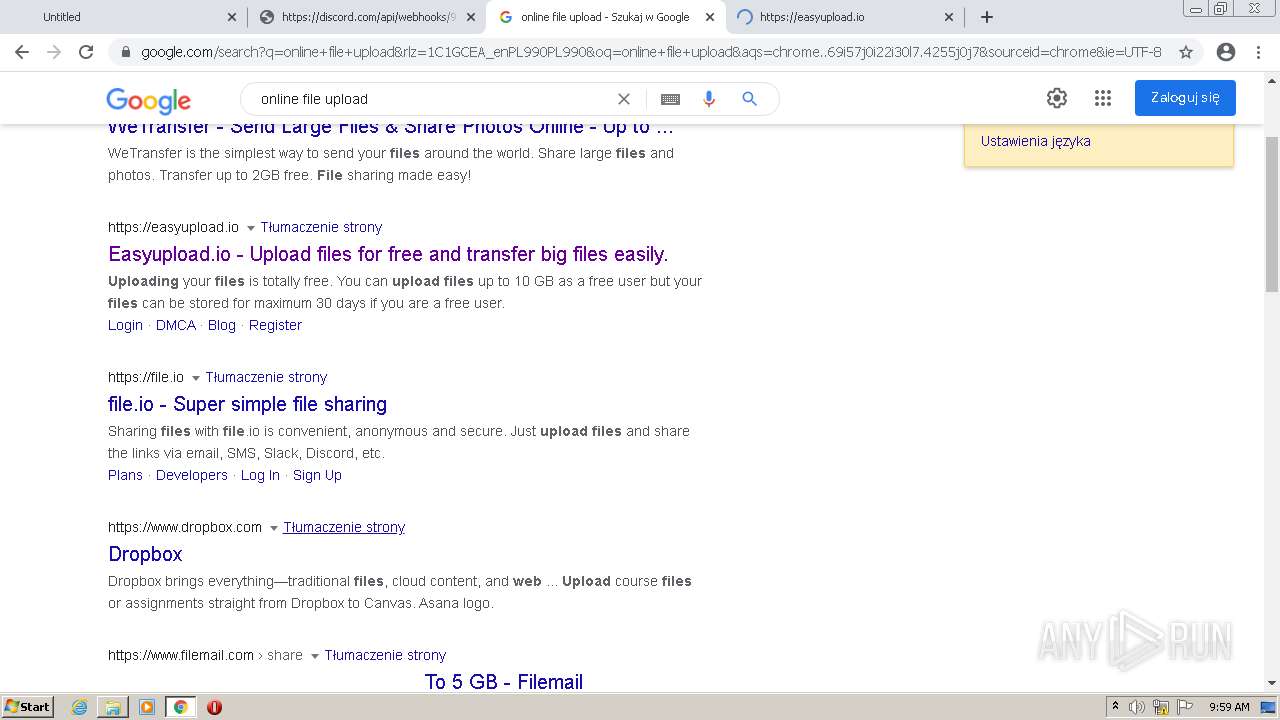This screenshot has height=720, width=1280.
Task: Open the Easyupload Register sitelink
Action: click(x=275, y=325)
